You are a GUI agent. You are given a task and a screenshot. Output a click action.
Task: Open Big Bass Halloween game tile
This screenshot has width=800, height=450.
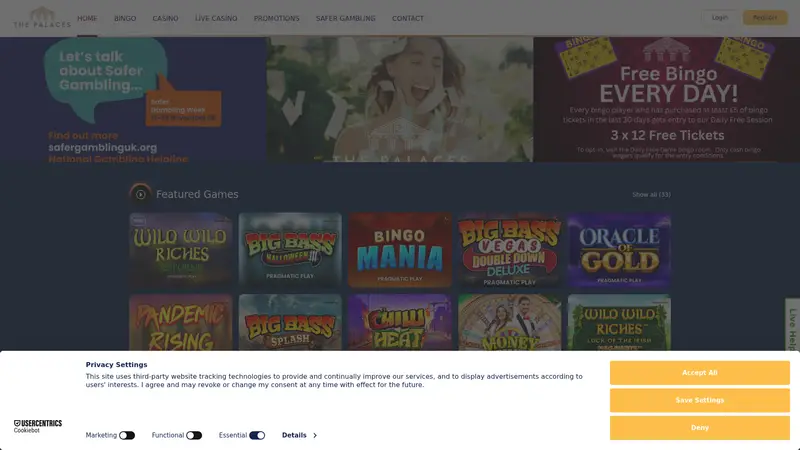(290, 250)
